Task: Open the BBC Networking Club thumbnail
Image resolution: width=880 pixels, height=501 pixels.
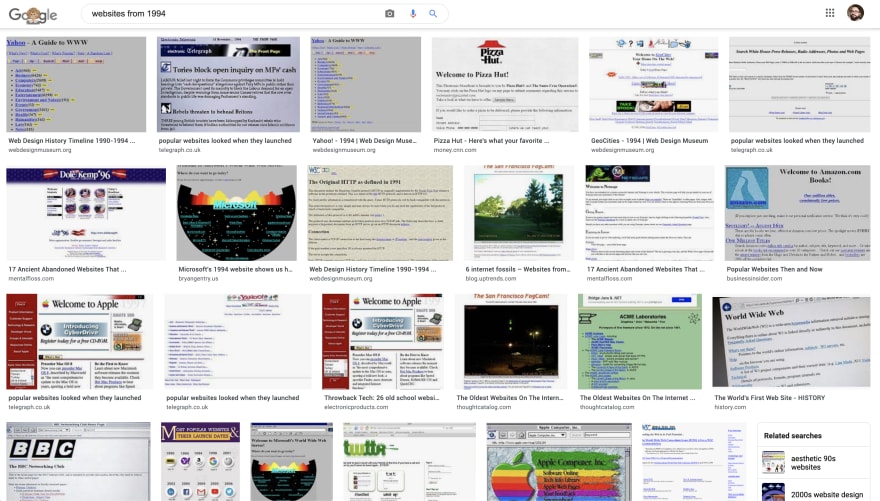Action: [x=78, y=462]
